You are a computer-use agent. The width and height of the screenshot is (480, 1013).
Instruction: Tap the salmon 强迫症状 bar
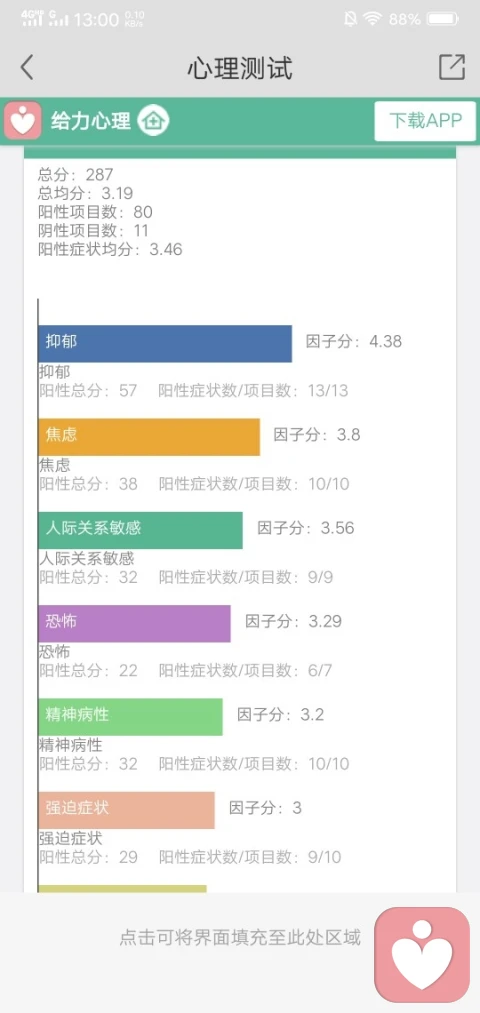click(126, 810)
